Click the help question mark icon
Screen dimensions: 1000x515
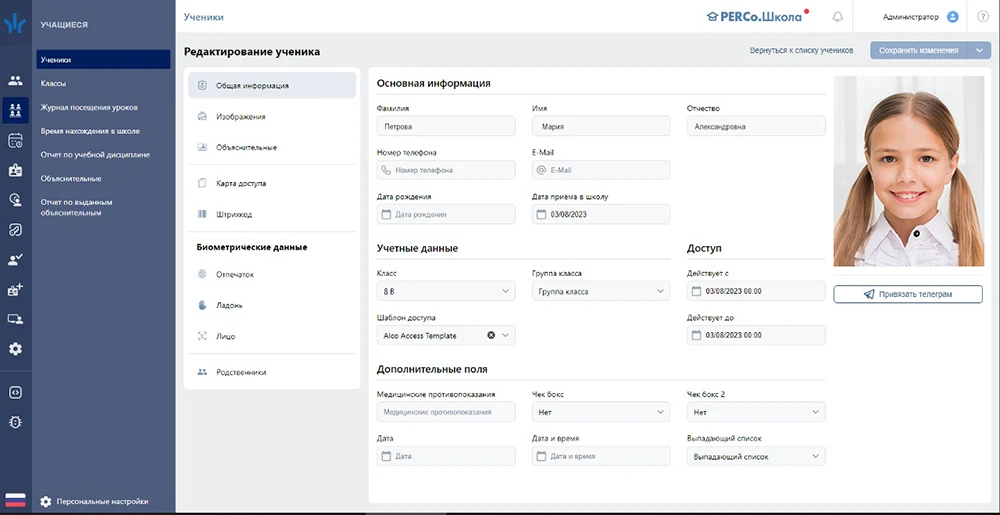pos(983,17)
